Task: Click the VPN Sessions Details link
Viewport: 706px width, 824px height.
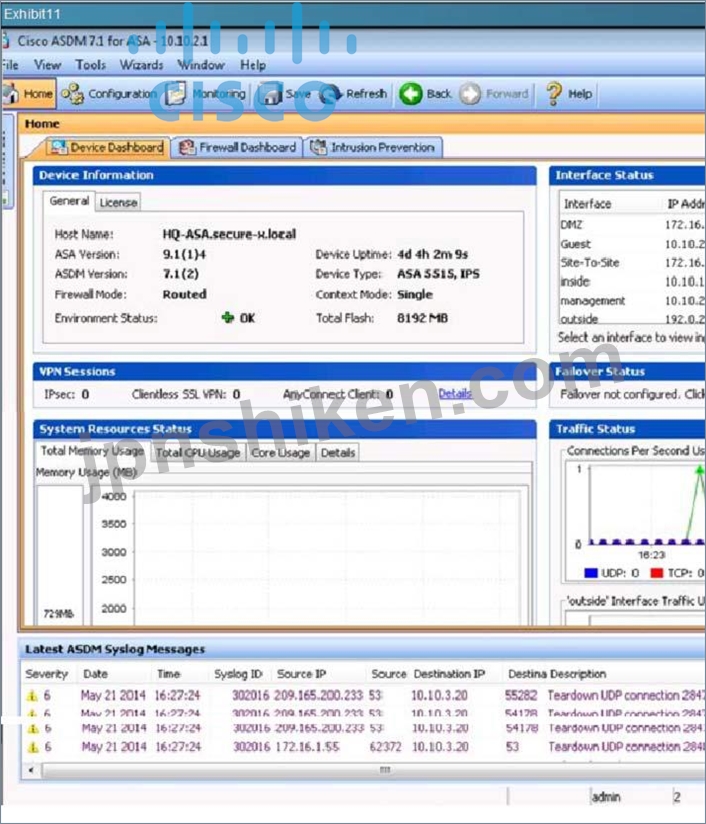Action: point(455,394)
